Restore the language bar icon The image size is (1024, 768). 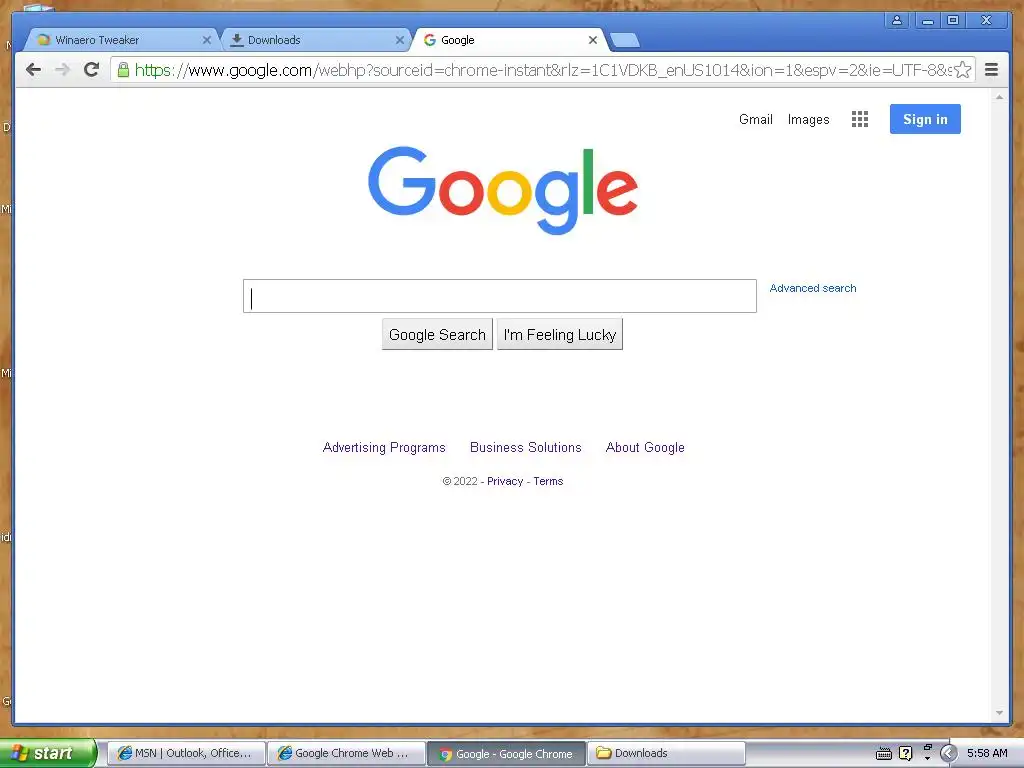click(927, 748)
